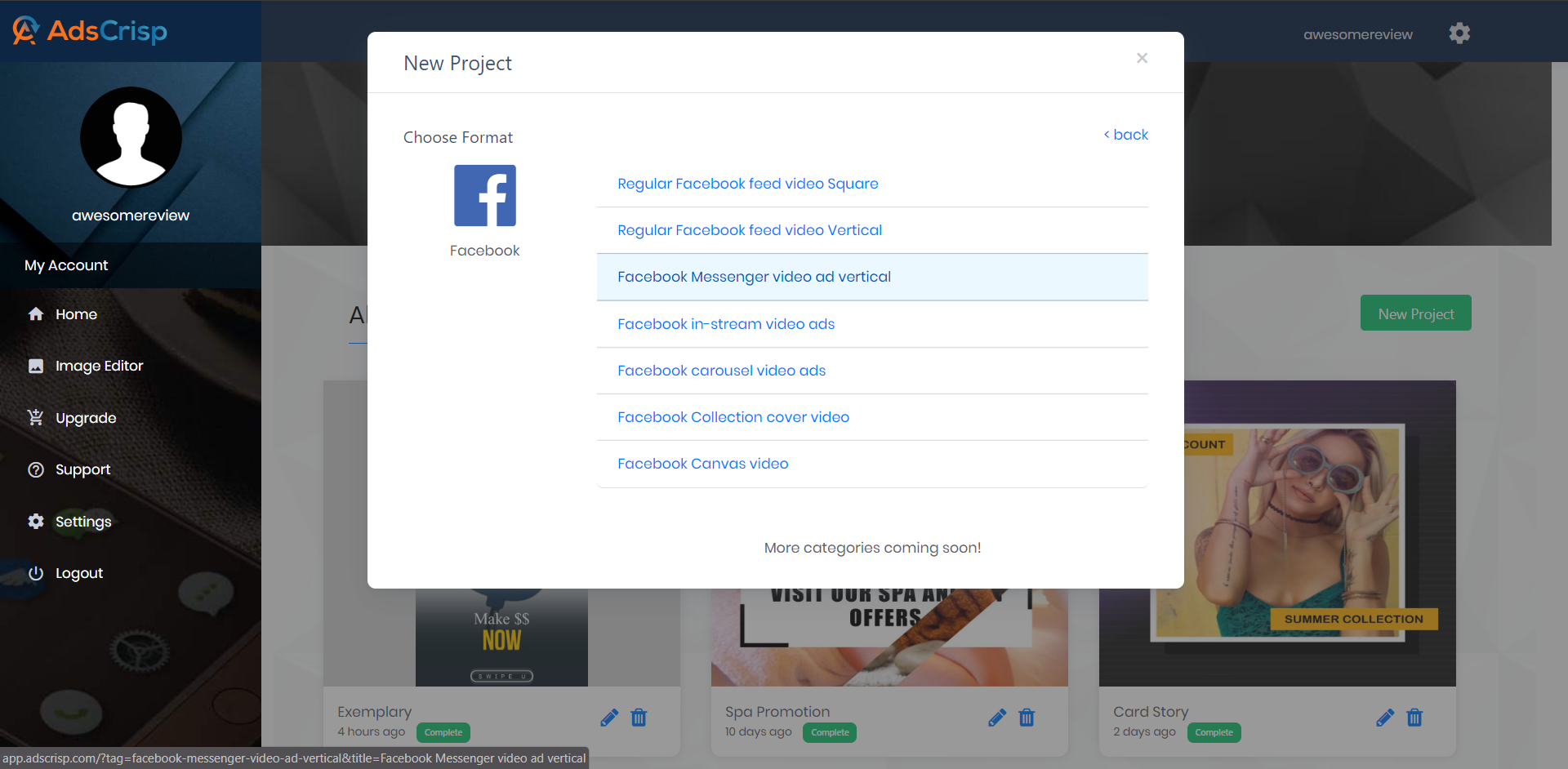Pick Facebook carousel video ads format
1568x769 pixels.
pyautogui.click(x=872, y=371)
